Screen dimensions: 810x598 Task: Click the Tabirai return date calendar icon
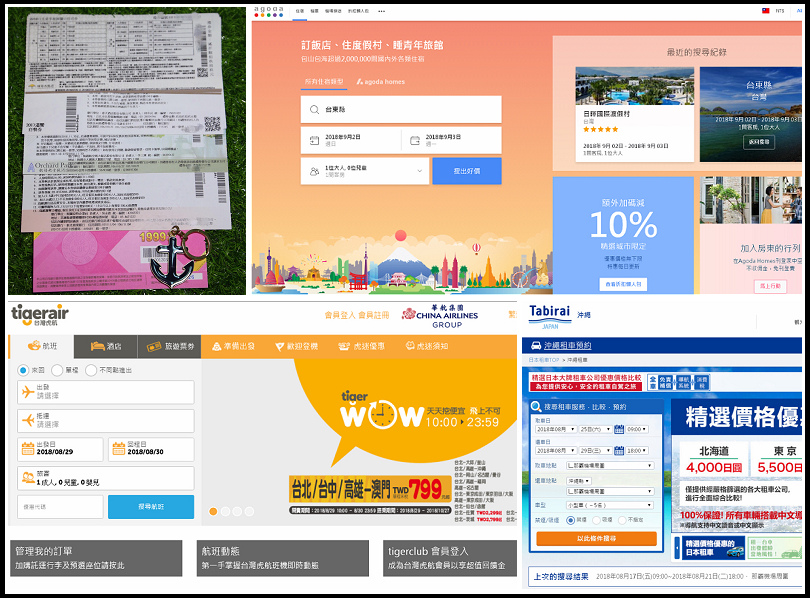(619, 450)
